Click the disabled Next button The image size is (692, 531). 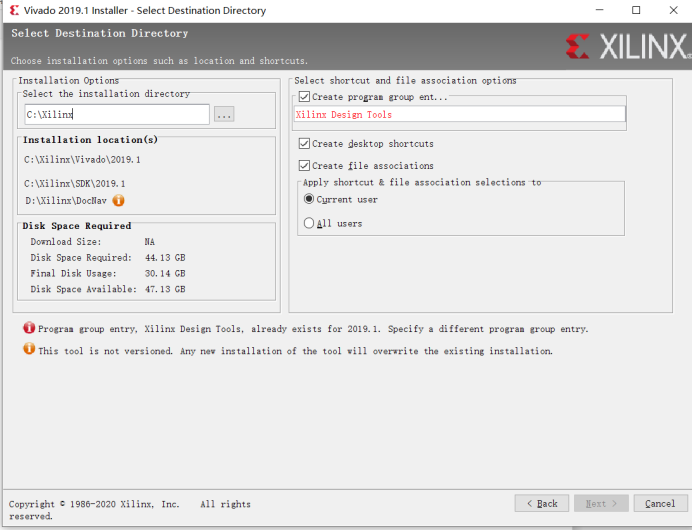(601, 503)
